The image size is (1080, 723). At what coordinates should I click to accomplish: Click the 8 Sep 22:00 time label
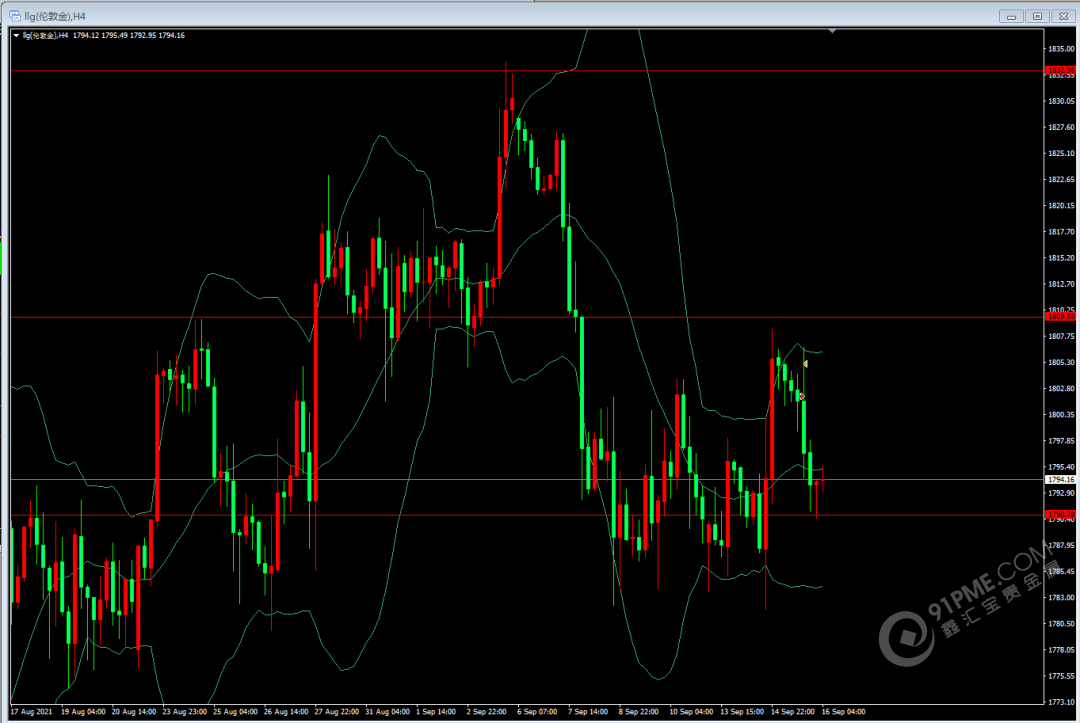pyautogui.click(x=638, y=712)
